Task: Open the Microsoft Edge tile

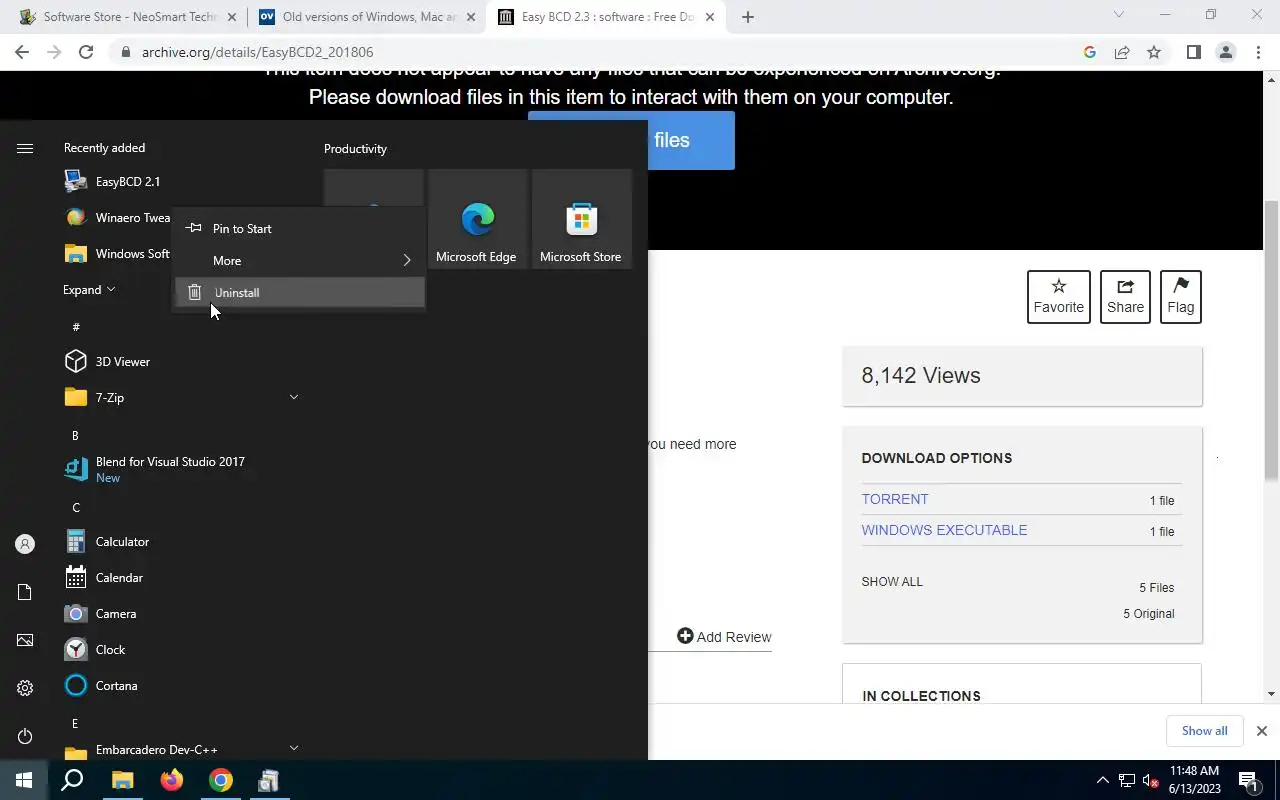Action: point(477,219)
